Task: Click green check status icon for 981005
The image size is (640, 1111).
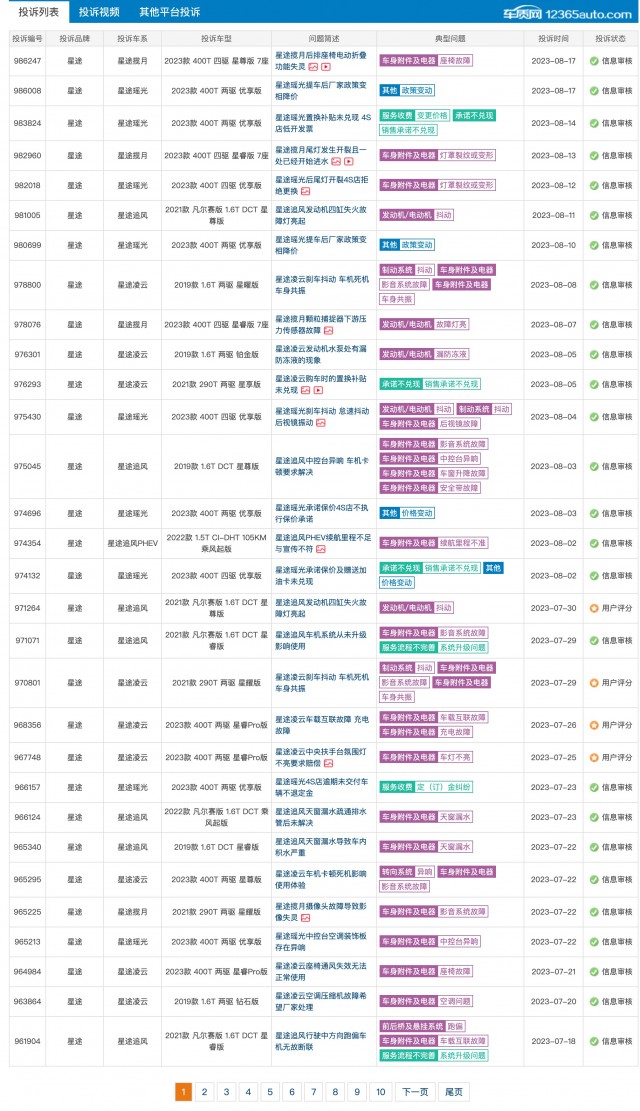Action: 594,215
